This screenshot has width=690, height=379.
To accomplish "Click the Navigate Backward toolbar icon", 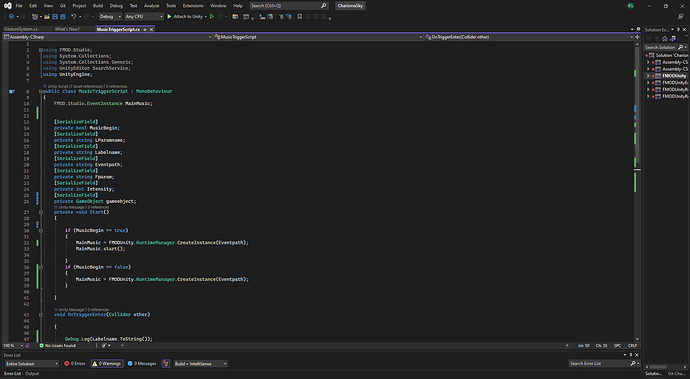I will pos(11,17).
